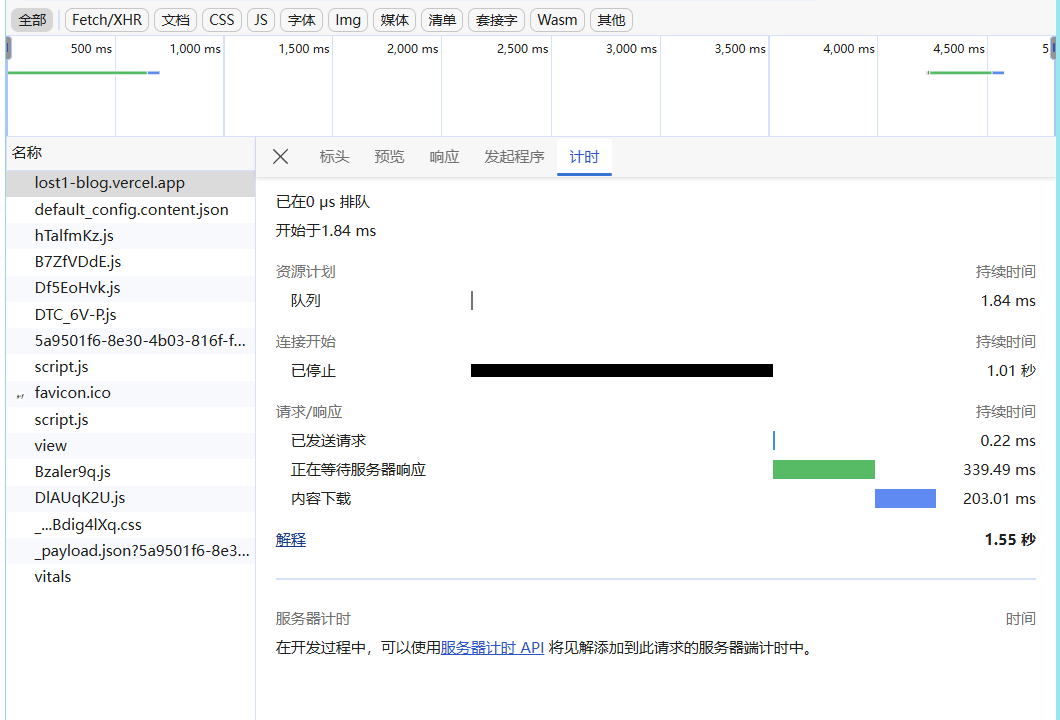
Task: Toggle the JS request filter
Action: tap(261, 20)
